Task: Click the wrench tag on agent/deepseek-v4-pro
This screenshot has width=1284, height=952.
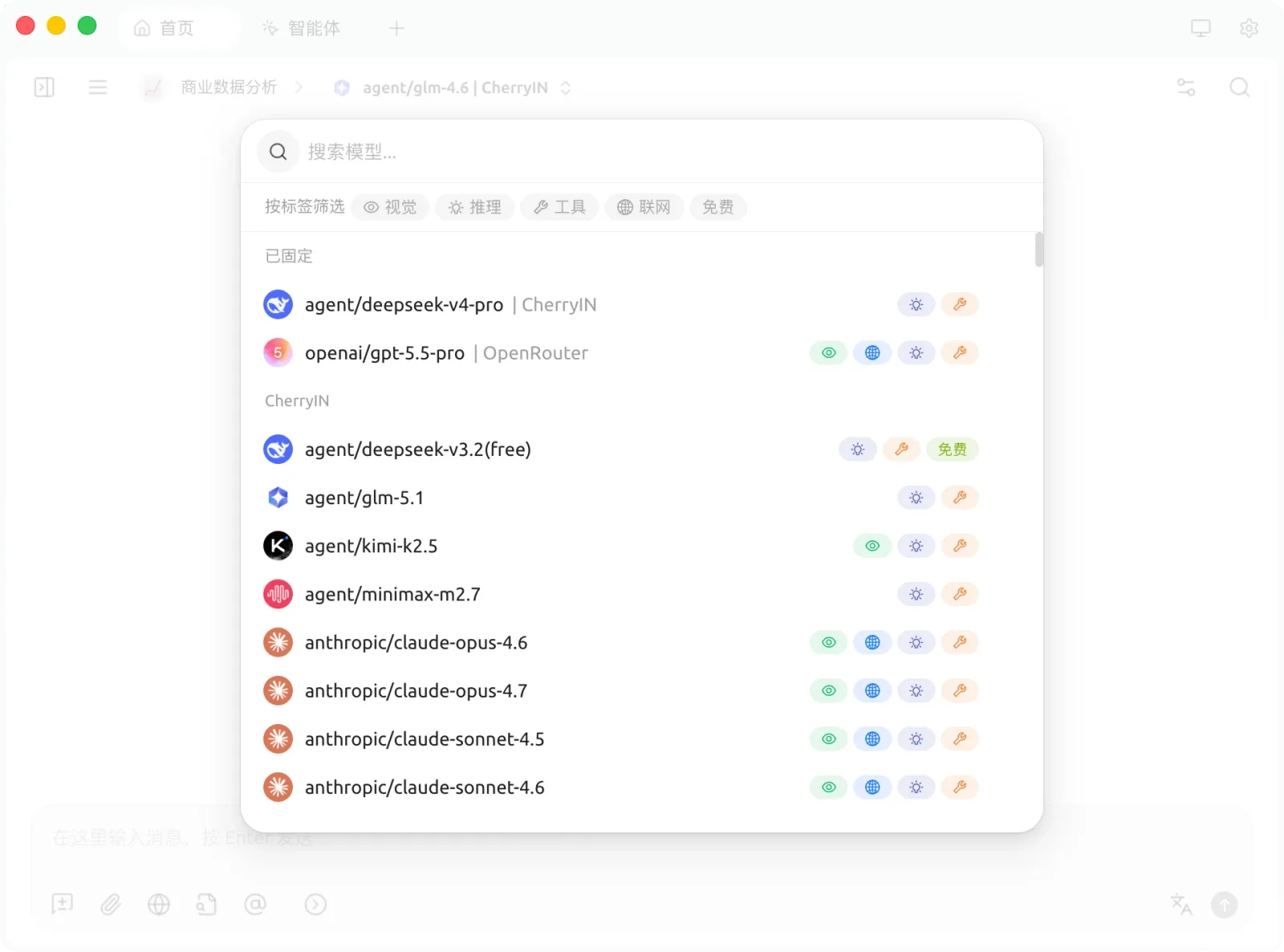Action: coord(960,305)
